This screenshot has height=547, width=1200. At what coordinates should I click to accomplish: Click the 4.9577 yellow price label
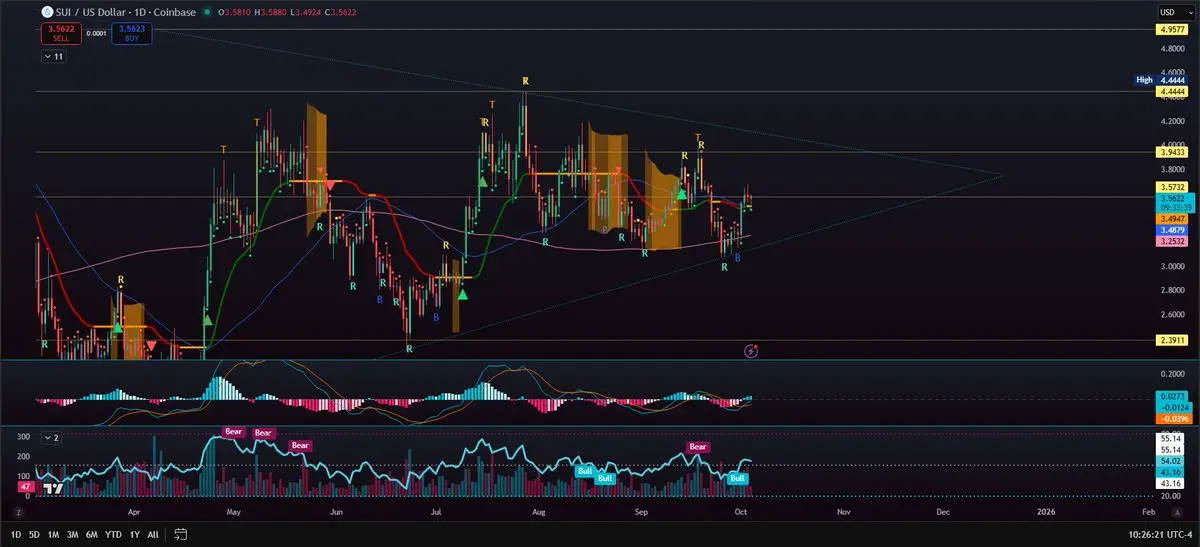click(x=1171, y=30)
